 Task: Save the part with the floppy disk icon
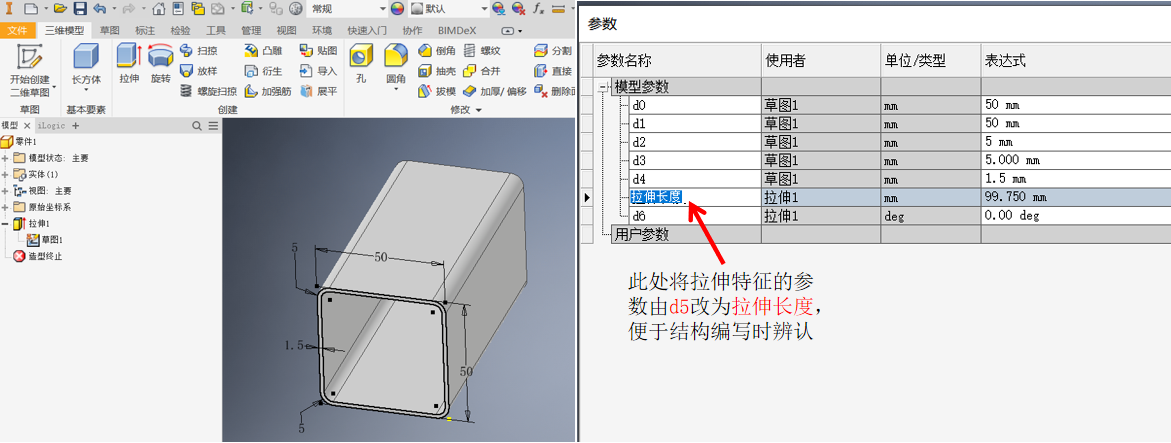click(80, 9)
